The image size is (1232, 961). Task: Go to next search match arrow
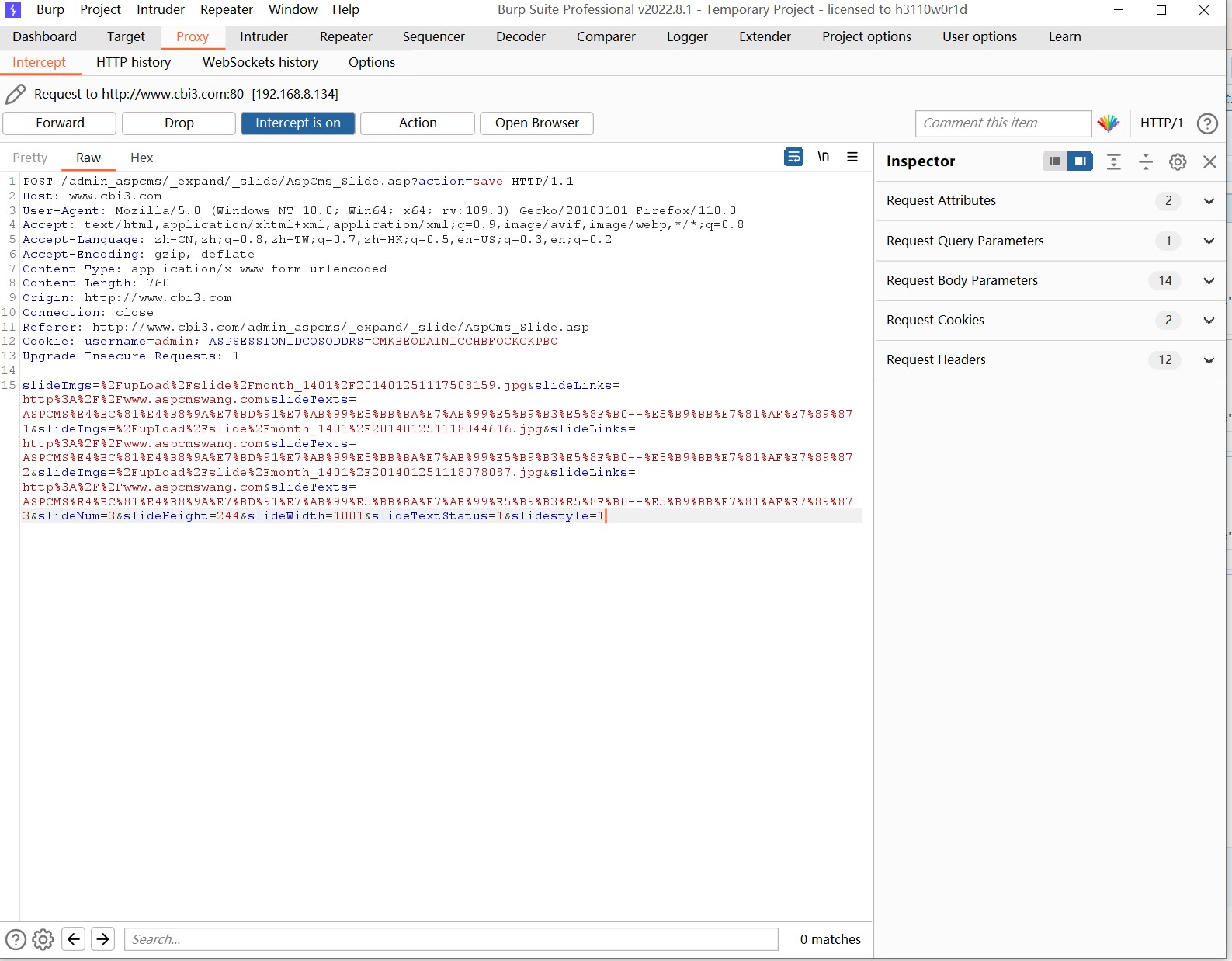coord(102,939)
